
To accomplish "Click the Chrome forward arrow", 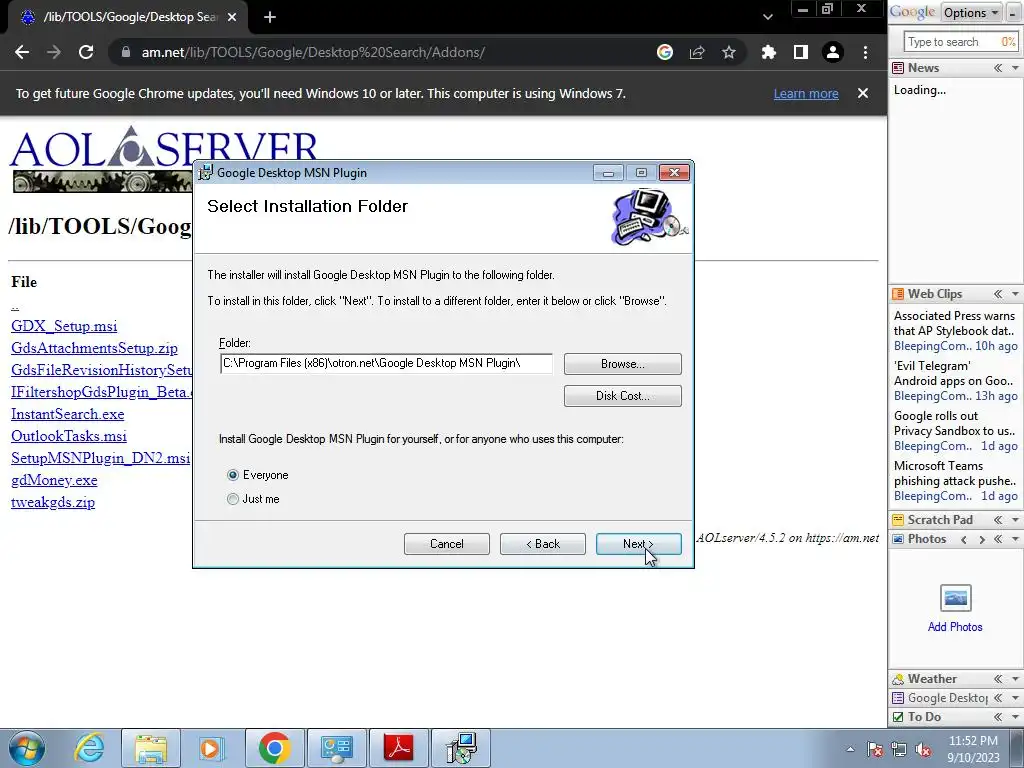I will (x=54, y=52).
